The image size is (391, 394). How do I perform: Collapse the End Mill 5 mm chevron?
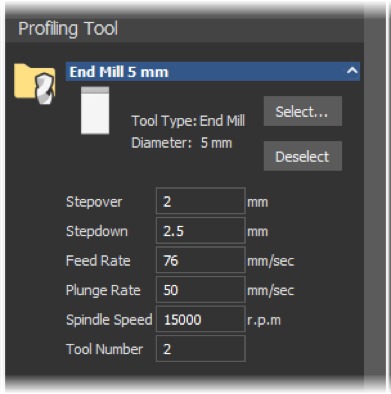coord(352,71)
